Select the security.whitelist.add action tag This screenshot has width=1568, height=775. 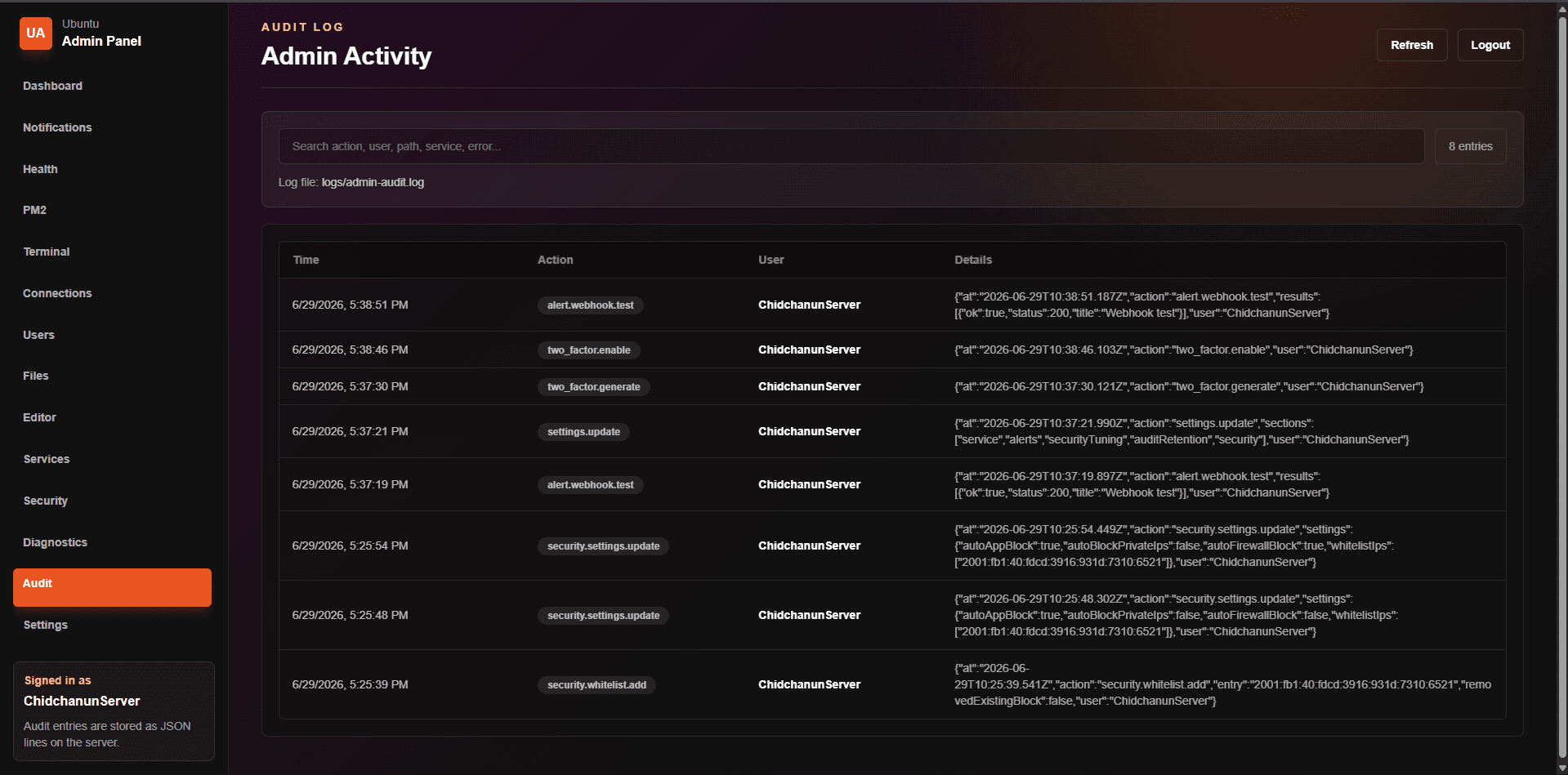point(596,685)
